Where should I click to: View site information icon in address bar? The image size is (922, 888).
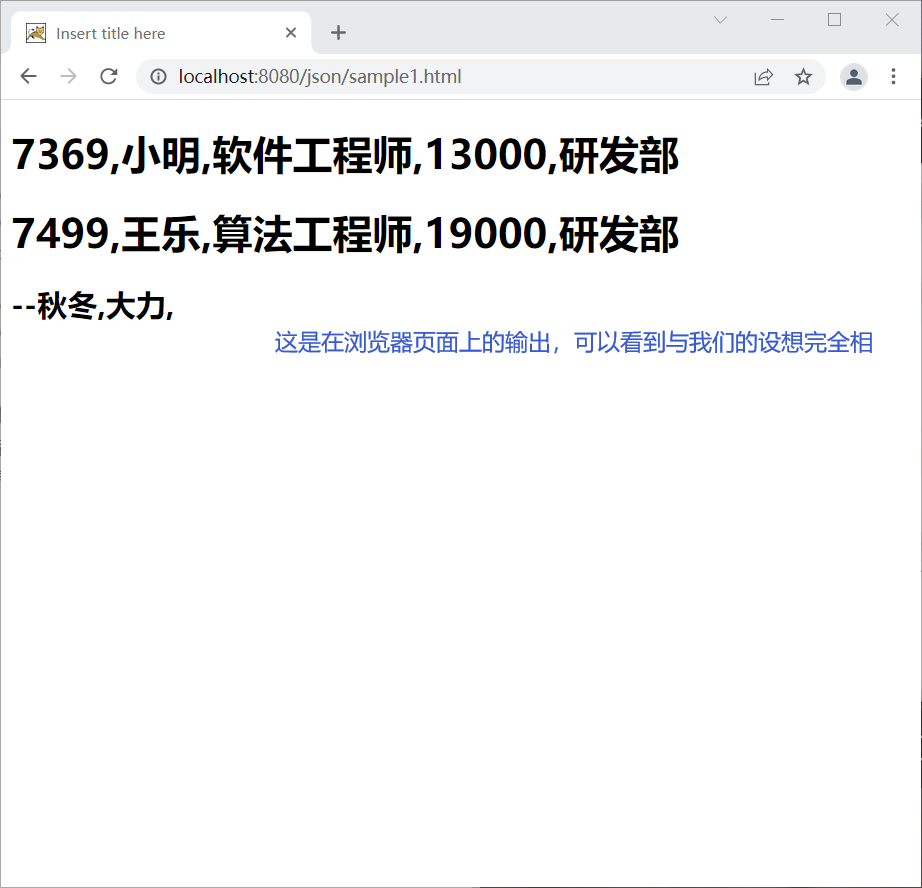point(158,76)
